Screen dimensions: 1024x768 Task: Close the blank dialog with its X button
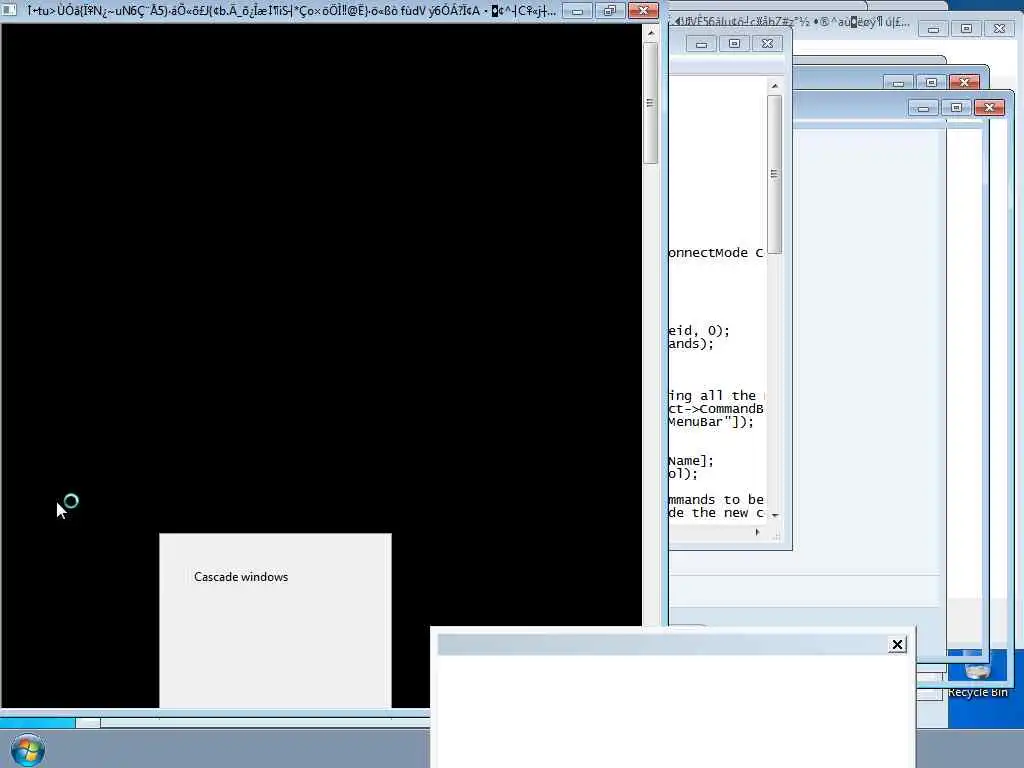pyautogui.click(x=897, y=645)
